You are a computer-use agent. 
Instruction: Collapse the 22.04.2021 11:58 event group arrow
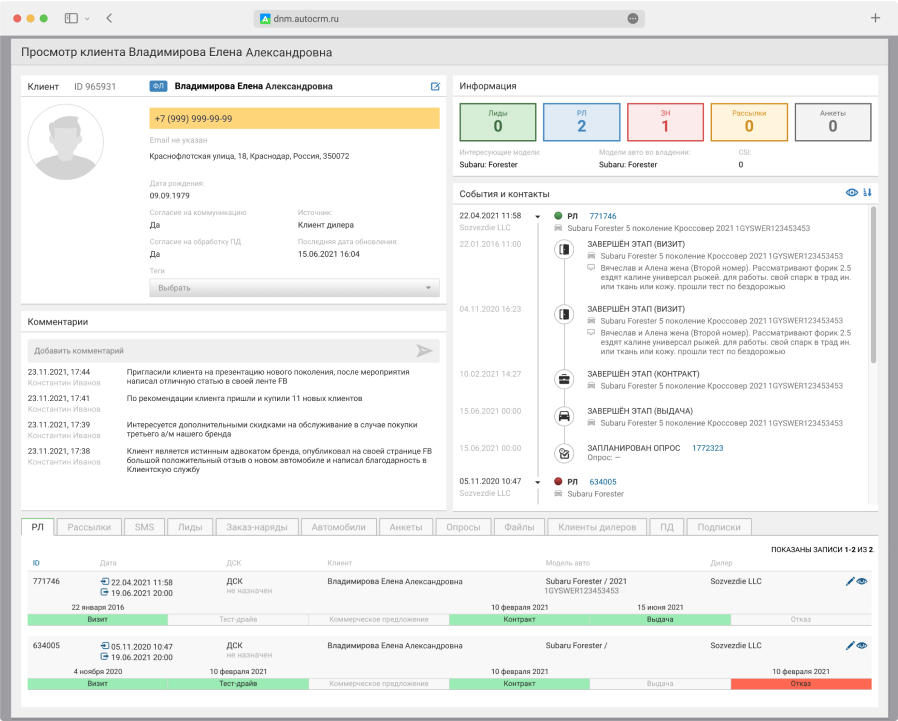(537, 216)
